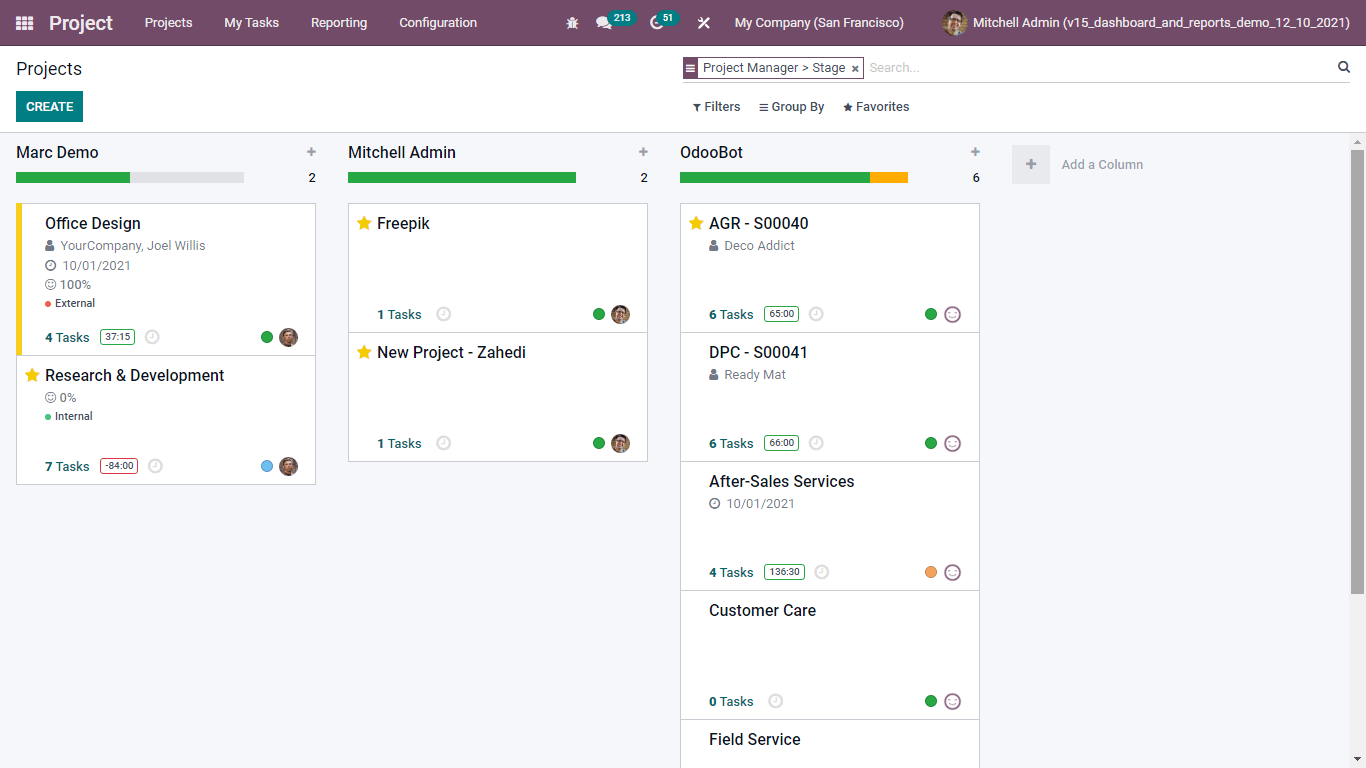Open the Group By dropdown
Viewport: 1366px width, 768px height.
[x=791, y=107]
